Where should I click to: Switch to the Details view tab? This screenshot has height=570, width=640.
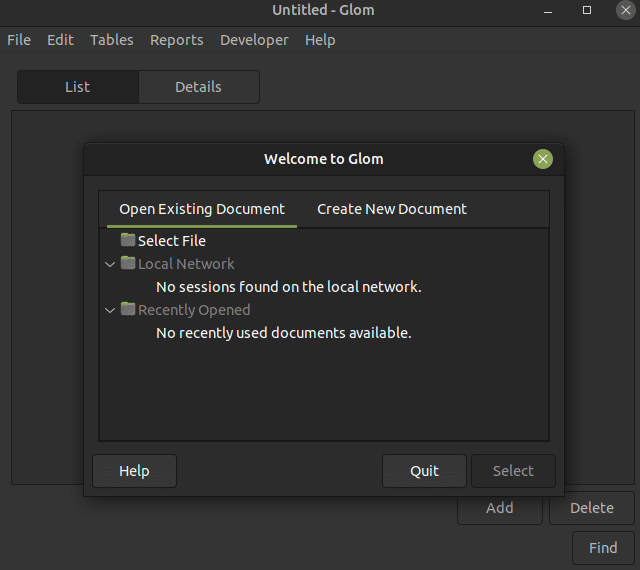[198, 87]
